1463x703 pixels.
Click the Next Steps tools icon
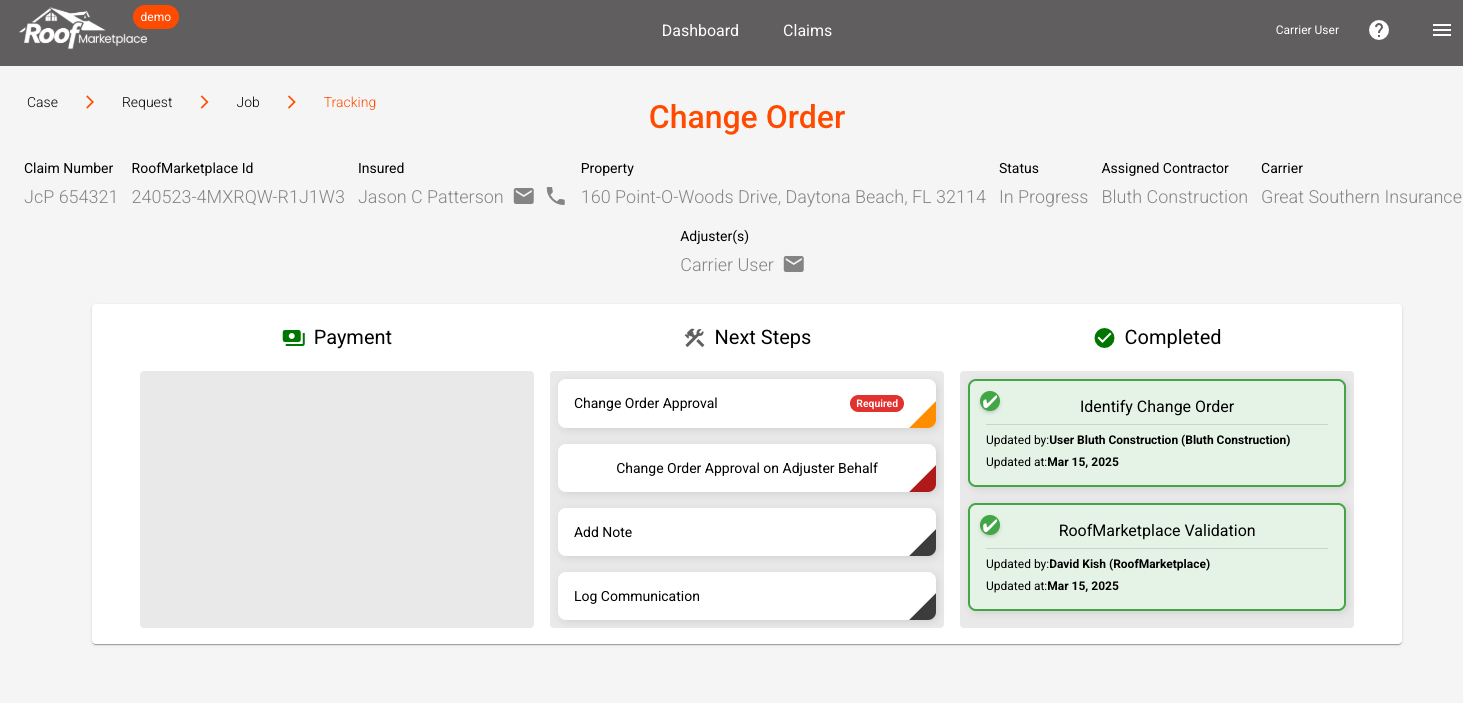click(x=694, y=338)
